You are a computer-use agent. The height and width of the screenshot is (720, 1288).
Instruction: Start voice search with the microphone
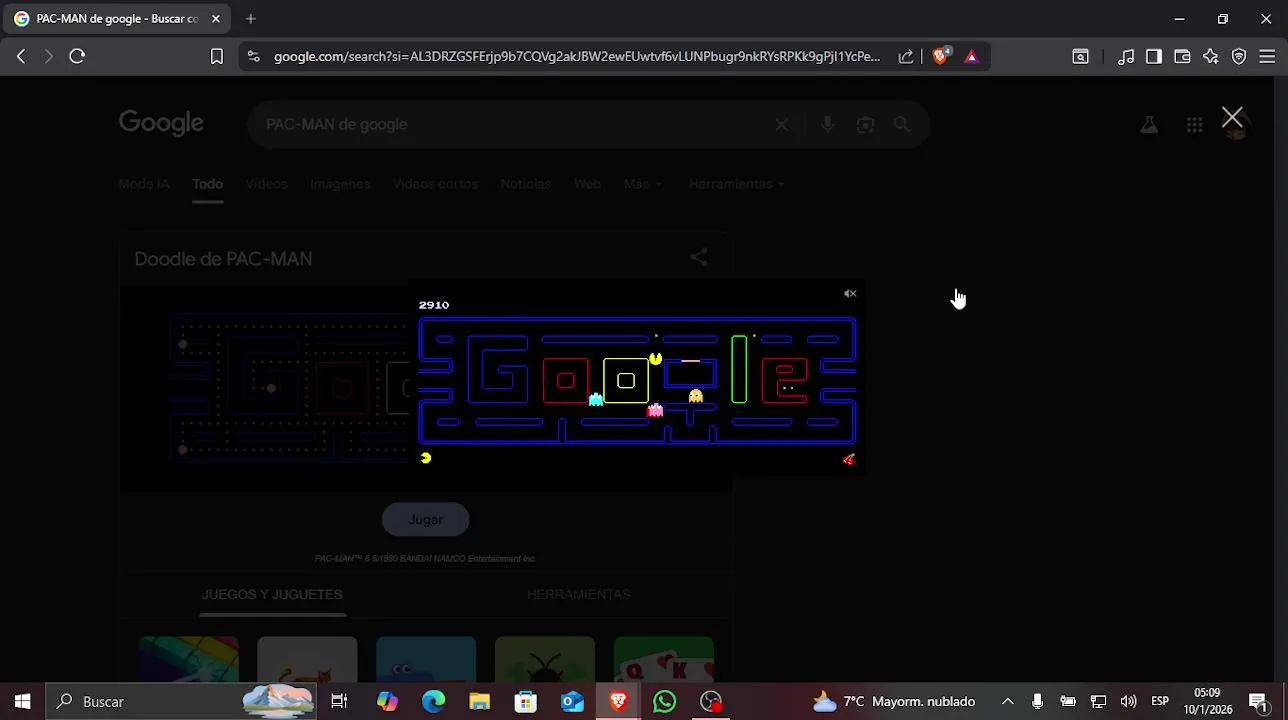pos(827,124)
